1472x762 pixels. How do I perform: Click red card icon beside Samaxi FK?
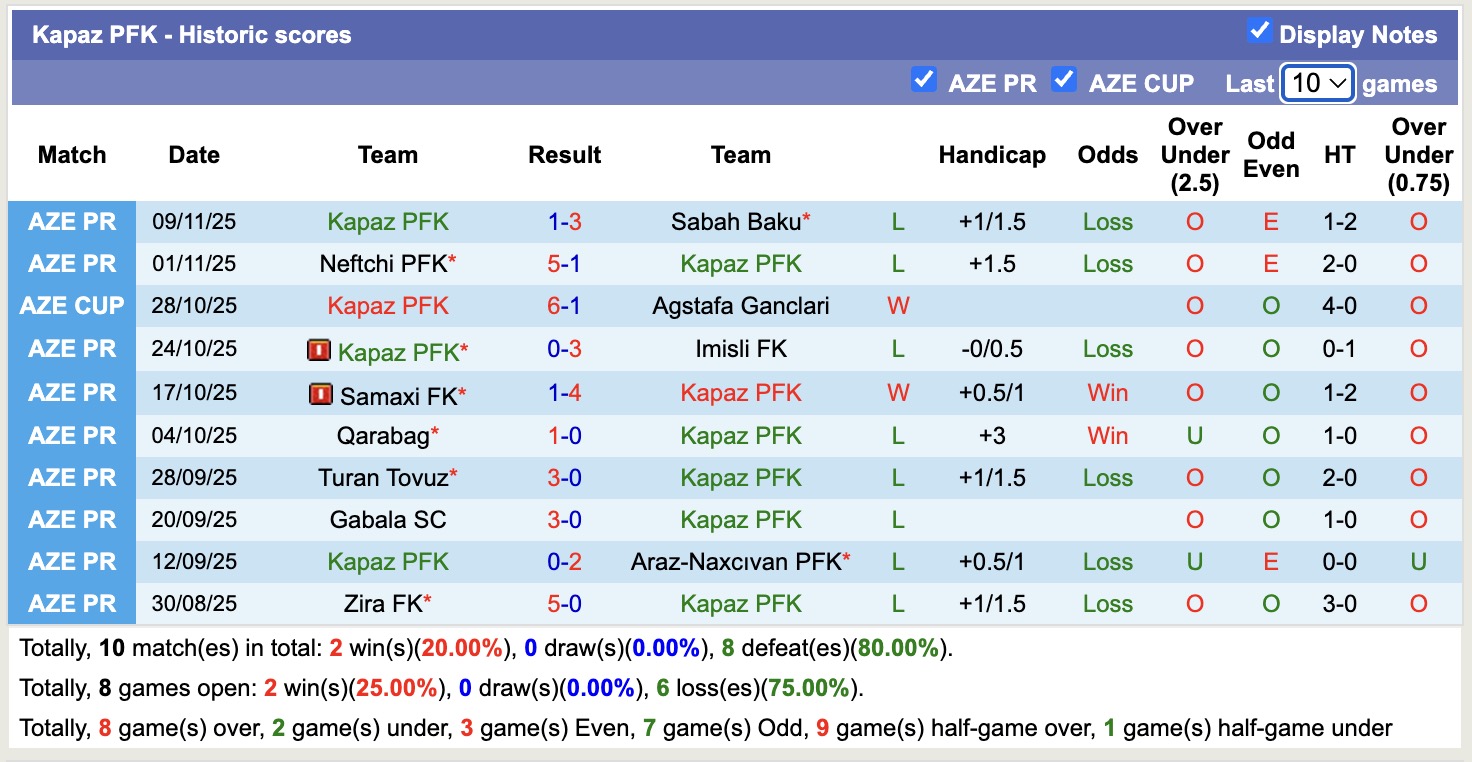click(321, 394)
